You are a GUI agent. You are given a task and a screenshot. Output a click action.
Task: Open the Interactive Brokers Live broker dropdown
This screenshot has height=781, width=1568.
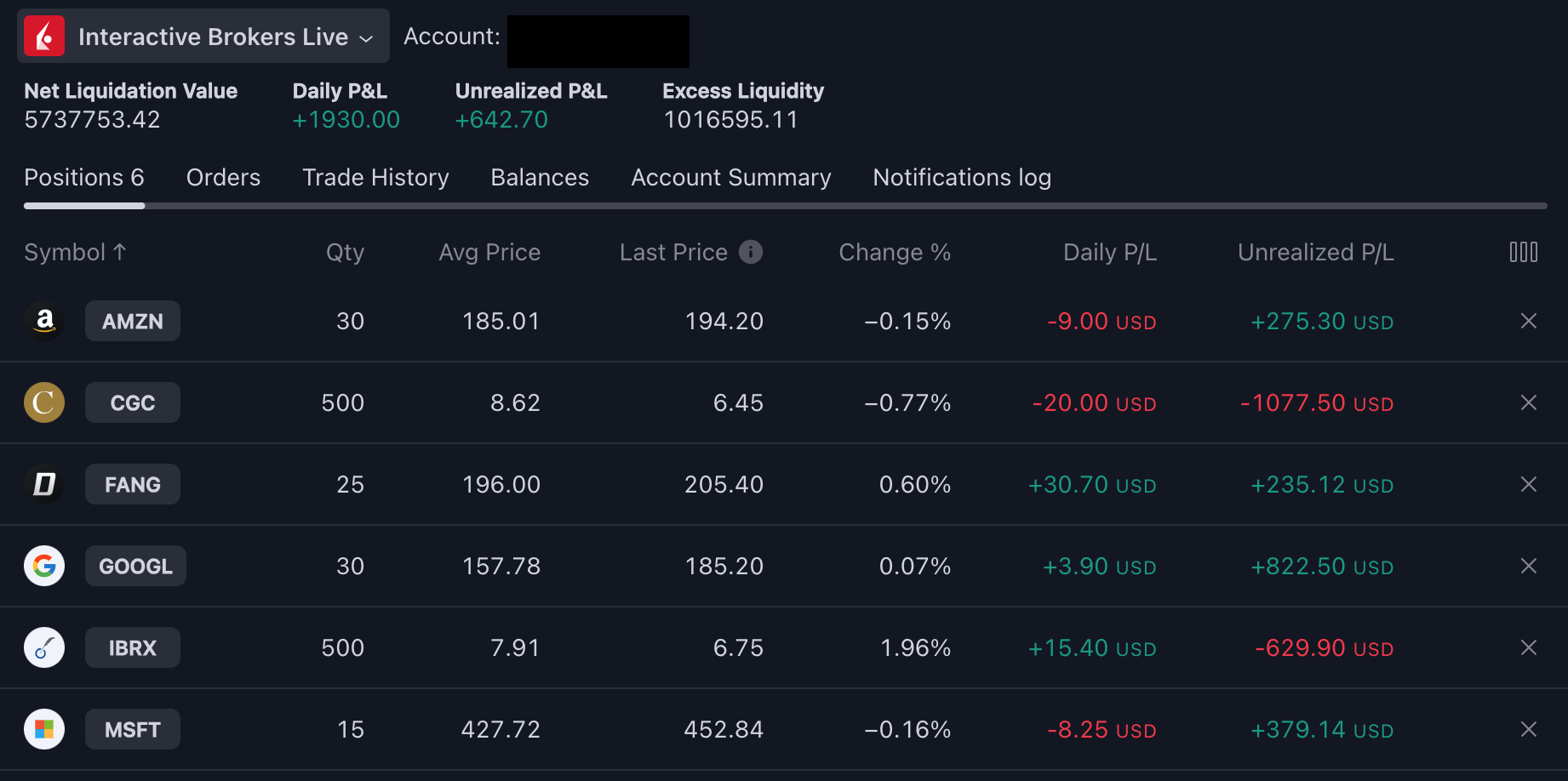click(203, 37)
